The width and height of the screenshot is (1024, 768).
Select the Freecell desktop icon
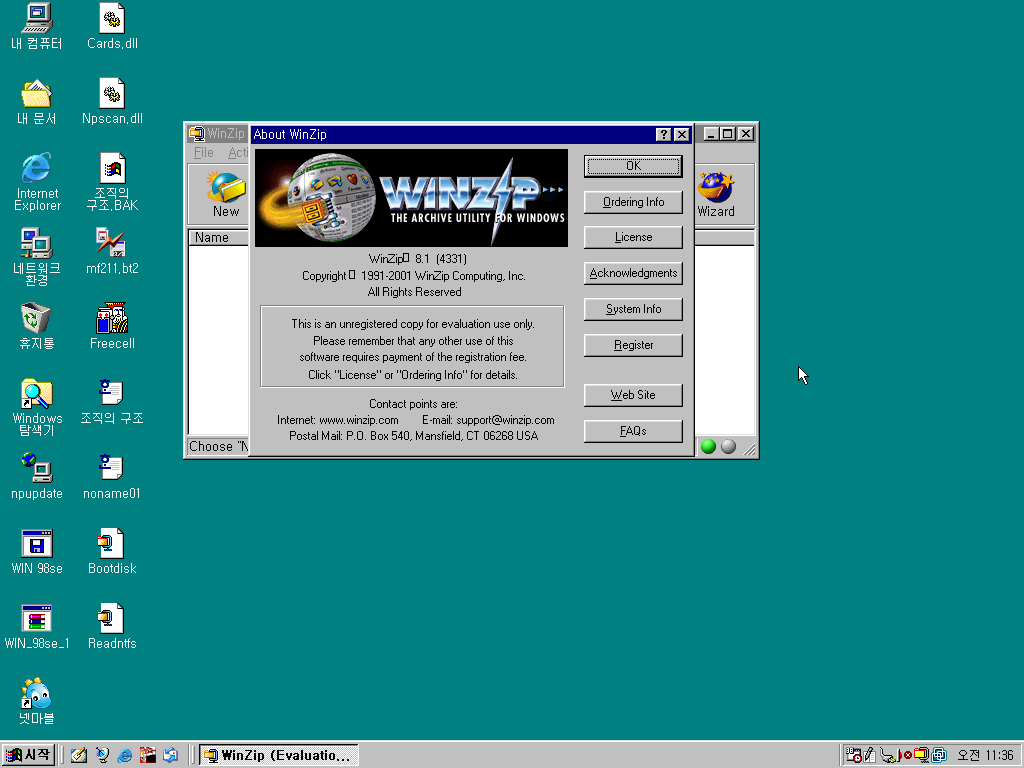point(112,327)
